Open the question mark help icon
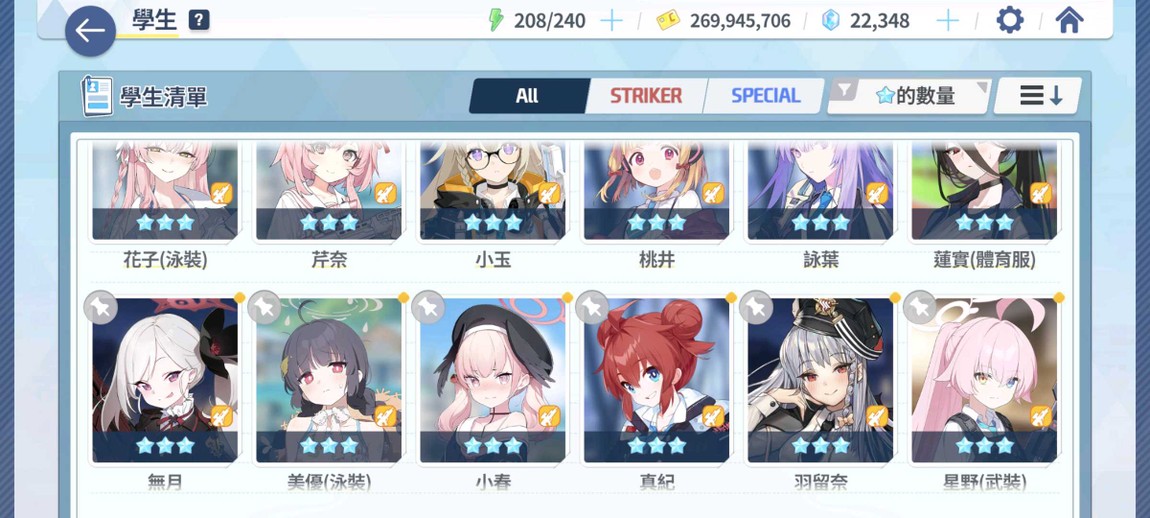This screenshot has height=518, width=1150. pyautogui.click(x=199, y=21)
